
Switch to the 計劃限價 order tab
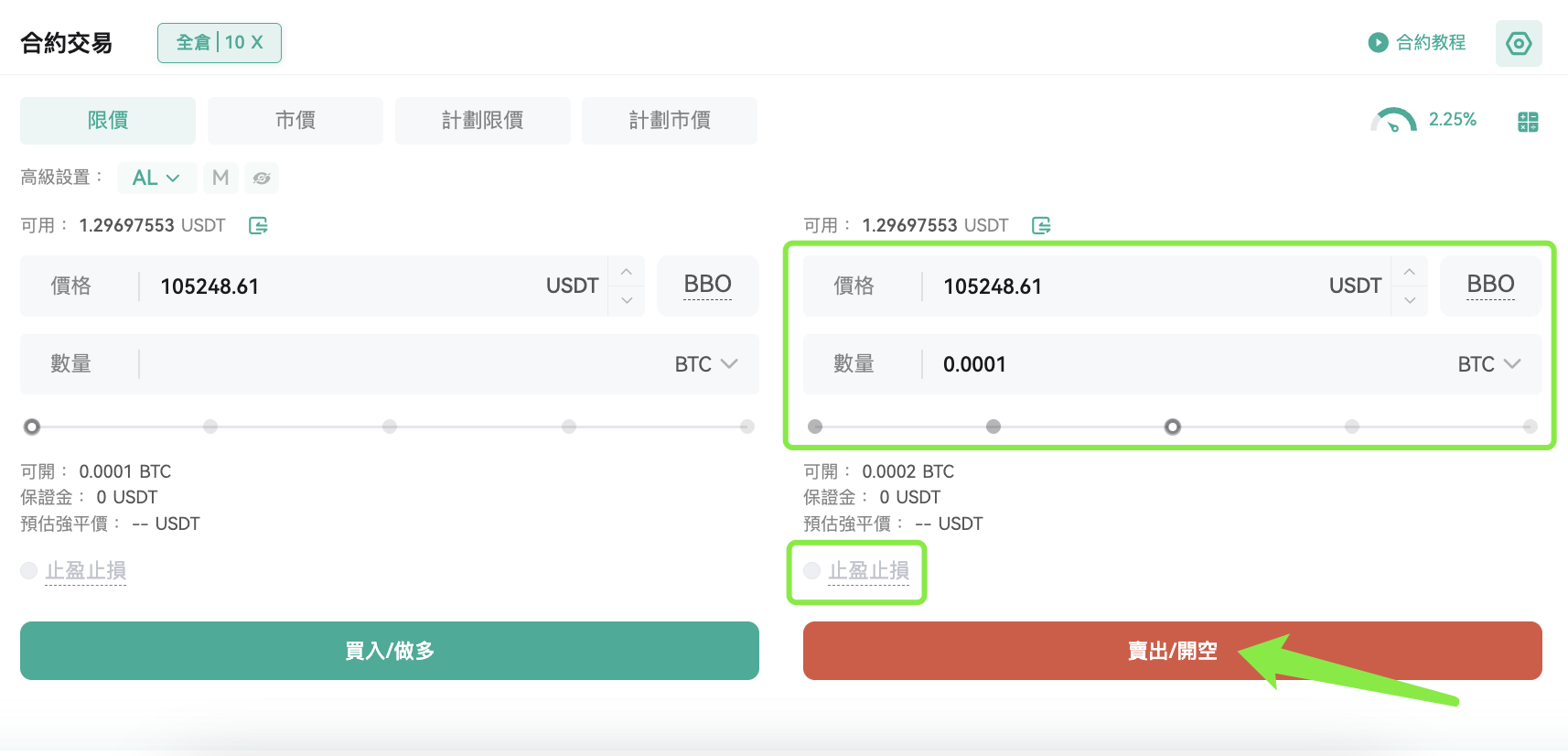[483, 121]
